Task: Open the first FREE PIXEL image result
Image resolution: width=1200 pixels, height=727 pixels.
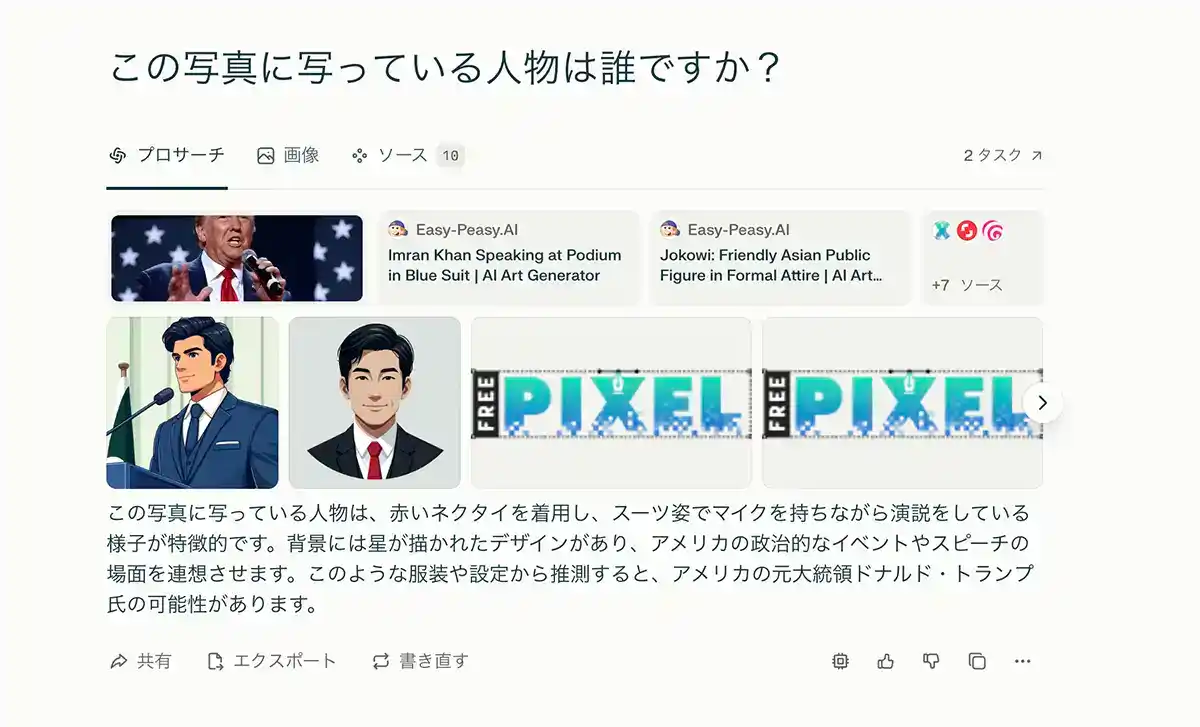Action: 611,403
